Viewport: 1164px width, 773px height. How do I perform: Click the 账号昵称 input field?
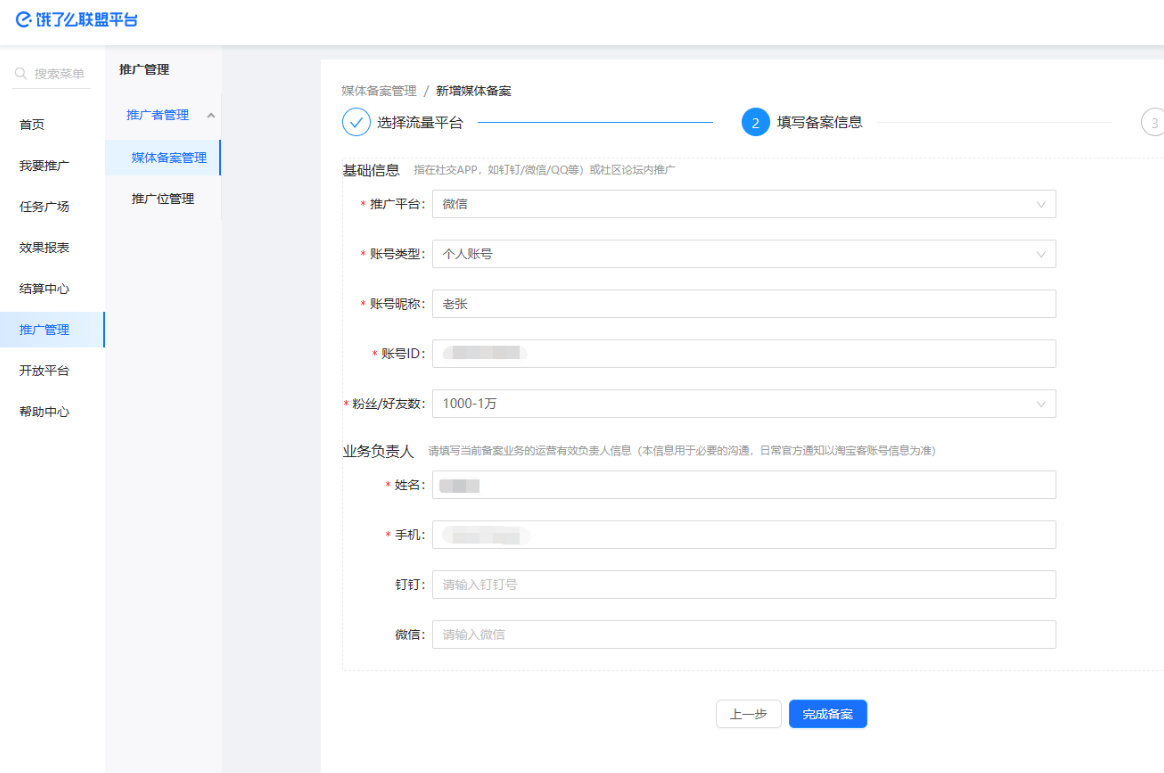coord(743,304)
